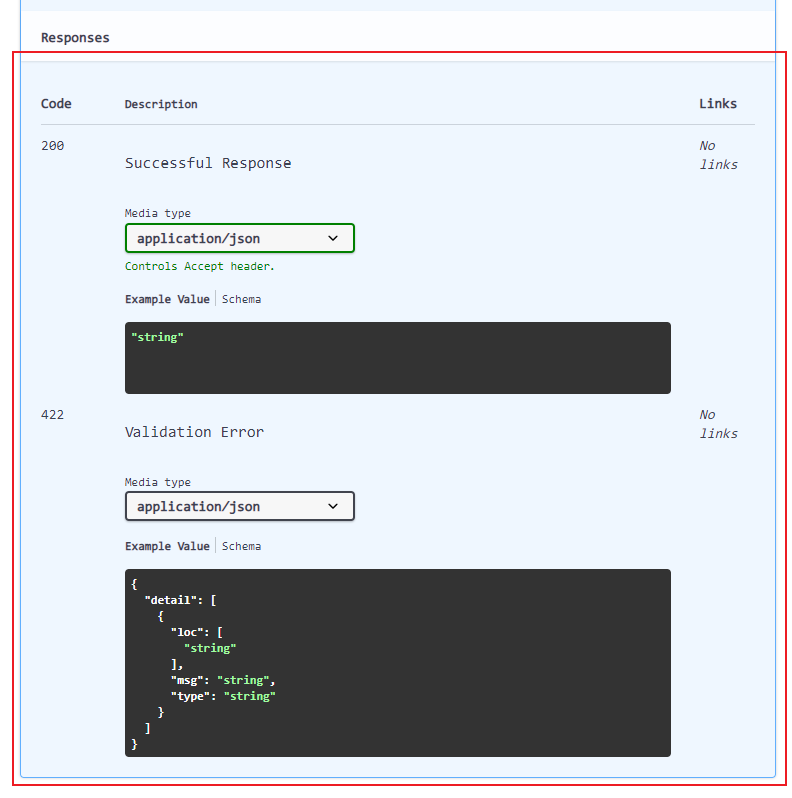Select the "Successful Response" description text
The width and height of the screenshot is (792, 798).
[208, 163]
